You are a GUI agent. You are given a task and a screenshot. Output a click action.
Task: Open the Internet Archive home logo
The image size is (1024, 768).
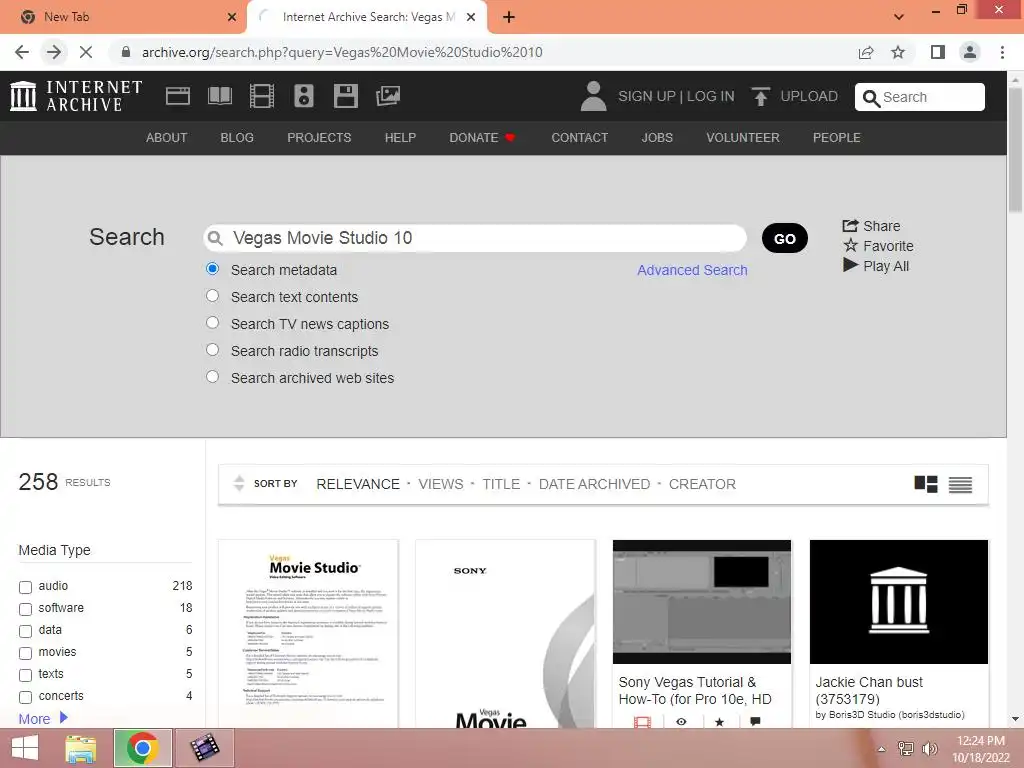pyautogui.click(x=76, y=96)
